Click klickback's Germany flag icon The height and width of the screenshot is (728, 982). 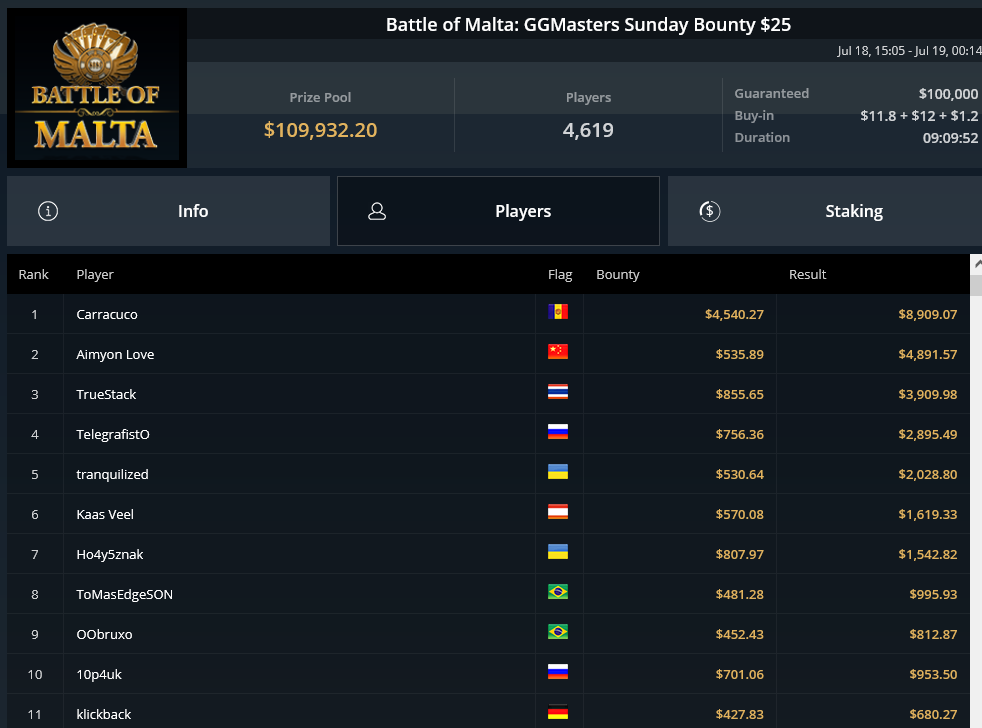(x=557, y=712)
